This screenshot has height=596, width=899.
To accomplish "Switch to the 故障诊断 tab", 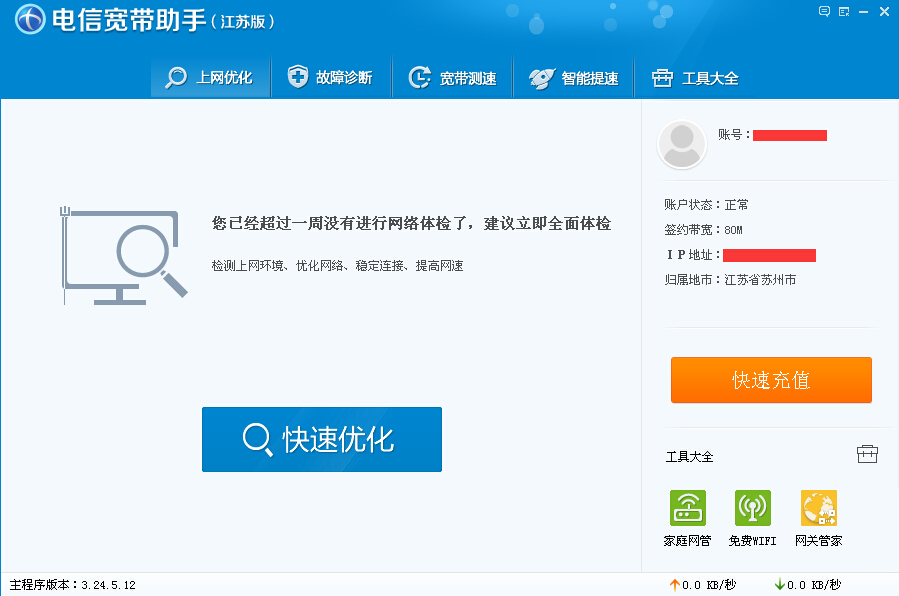I will pos(331,77).
